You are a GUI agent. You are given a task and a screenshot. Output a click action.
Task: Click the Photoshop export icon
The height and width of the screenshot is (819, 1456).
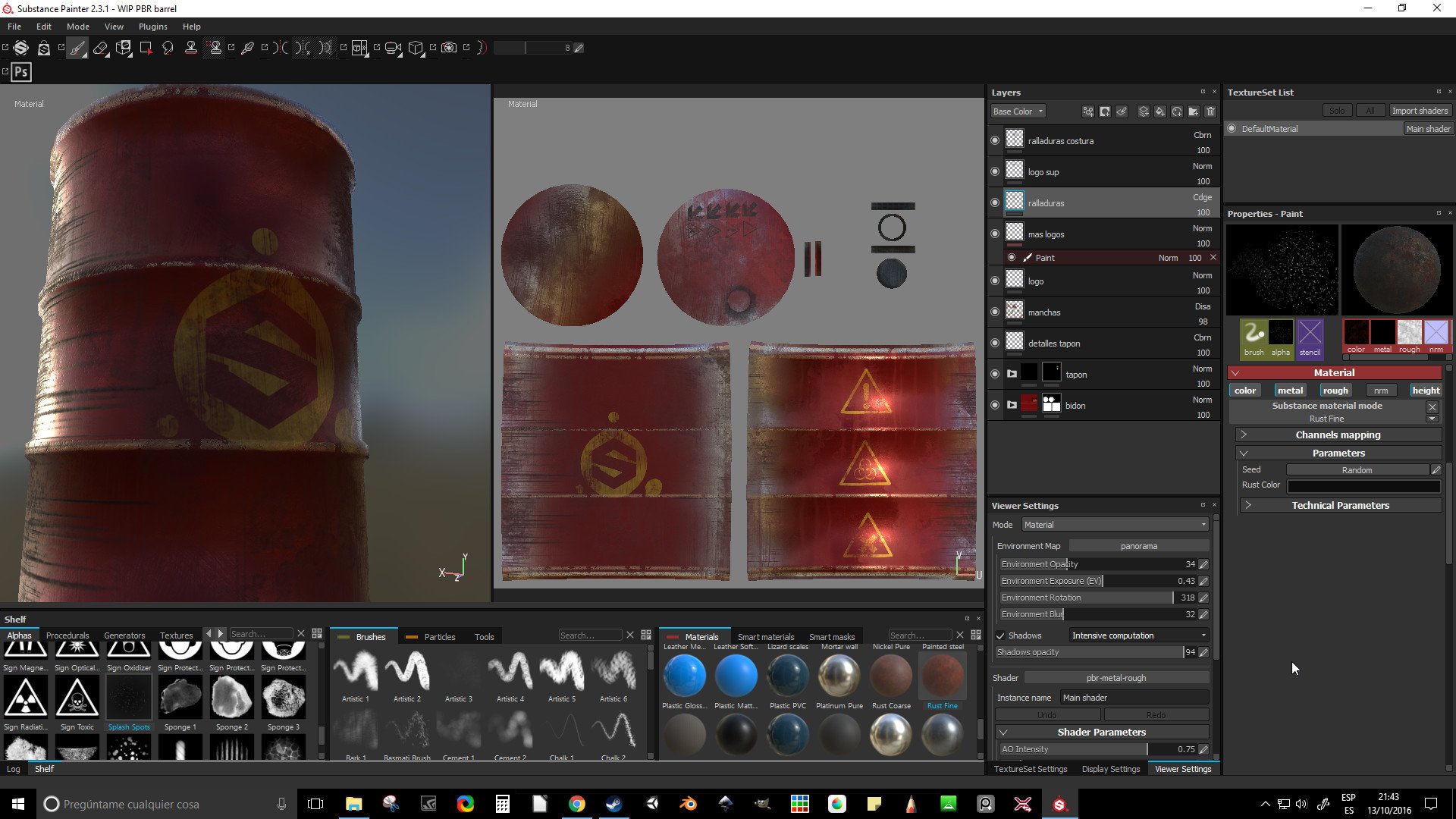pyautogui.click(x=21, y=72)
